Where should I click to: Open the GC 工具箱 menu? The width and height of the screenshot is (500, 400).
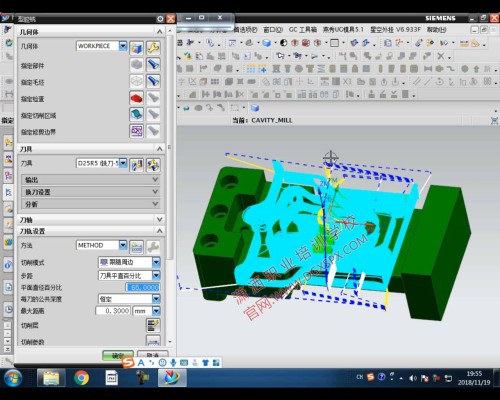point(303,30)
